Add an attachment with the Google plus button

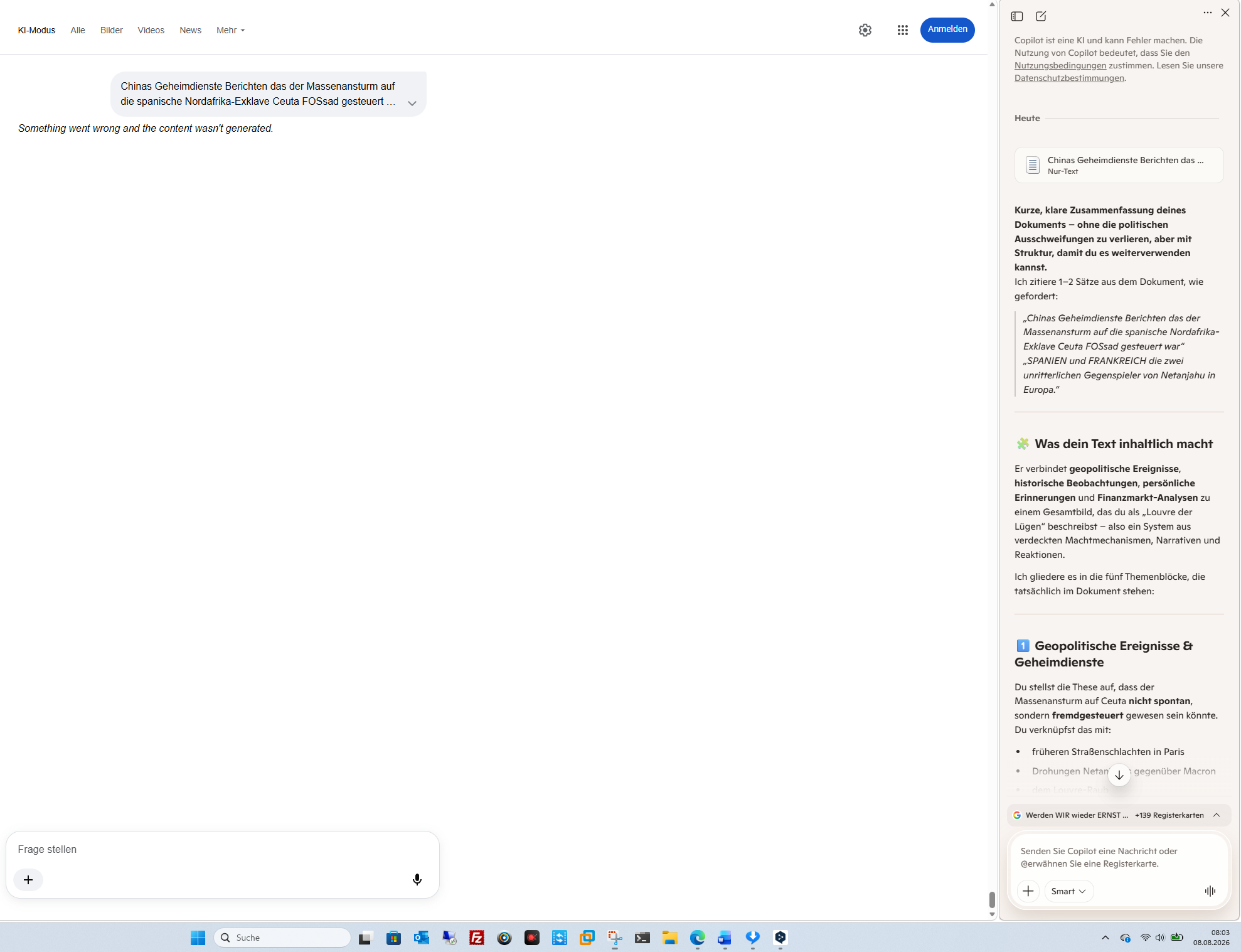[x=28, y=880]
